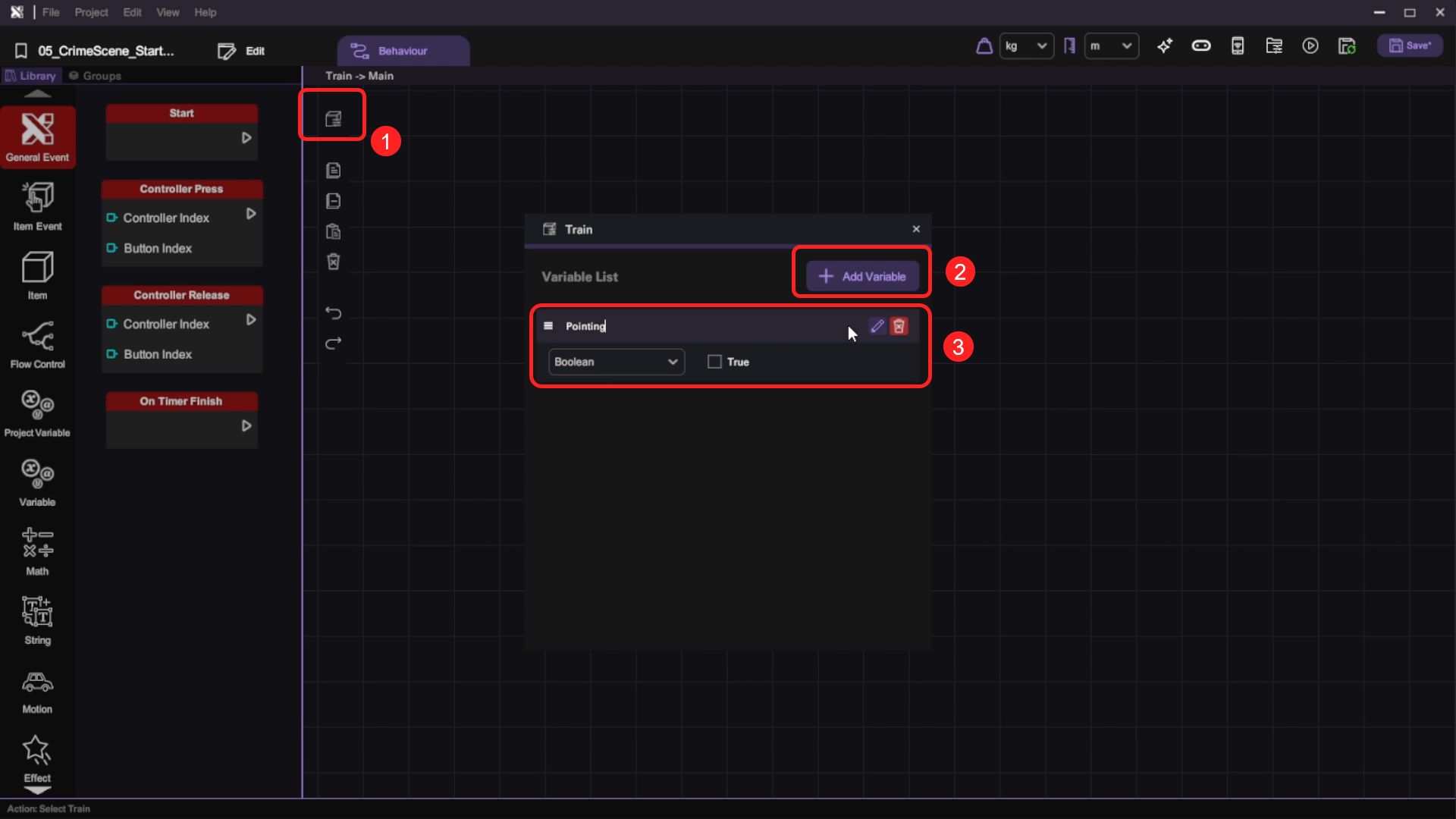
Task: Open the kg weight unit dropdown
Action: 1026,46
